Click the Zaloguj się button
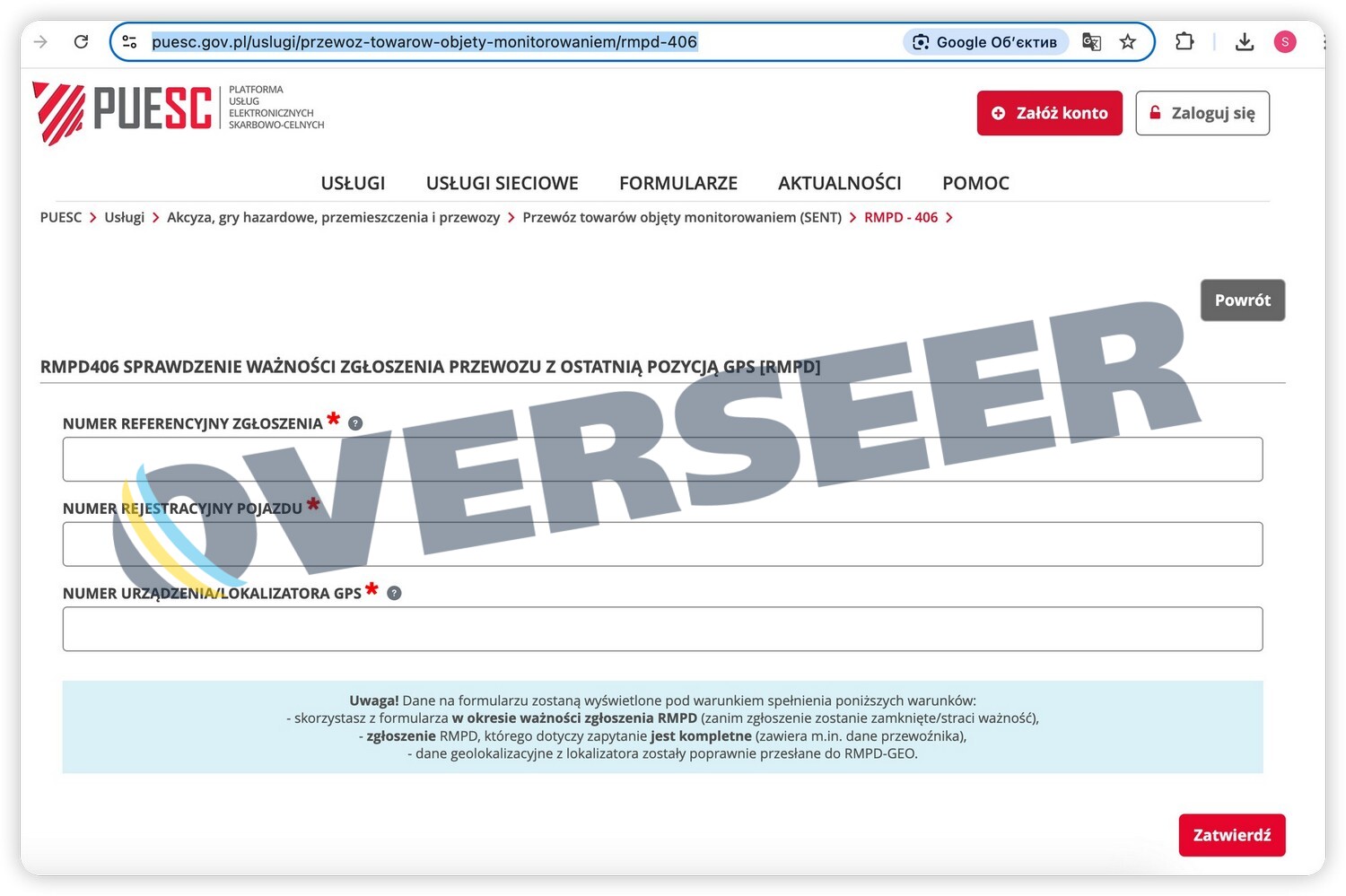1346x896 pixels. [1202, 113]
